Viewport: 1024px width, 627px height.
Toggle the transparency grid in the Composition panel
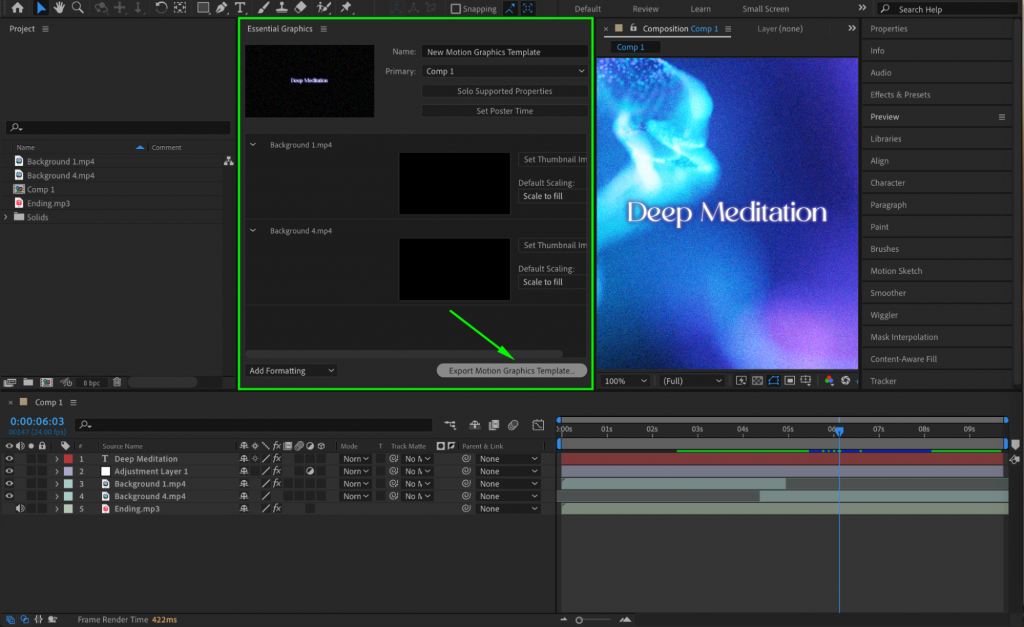coord(758,380)
